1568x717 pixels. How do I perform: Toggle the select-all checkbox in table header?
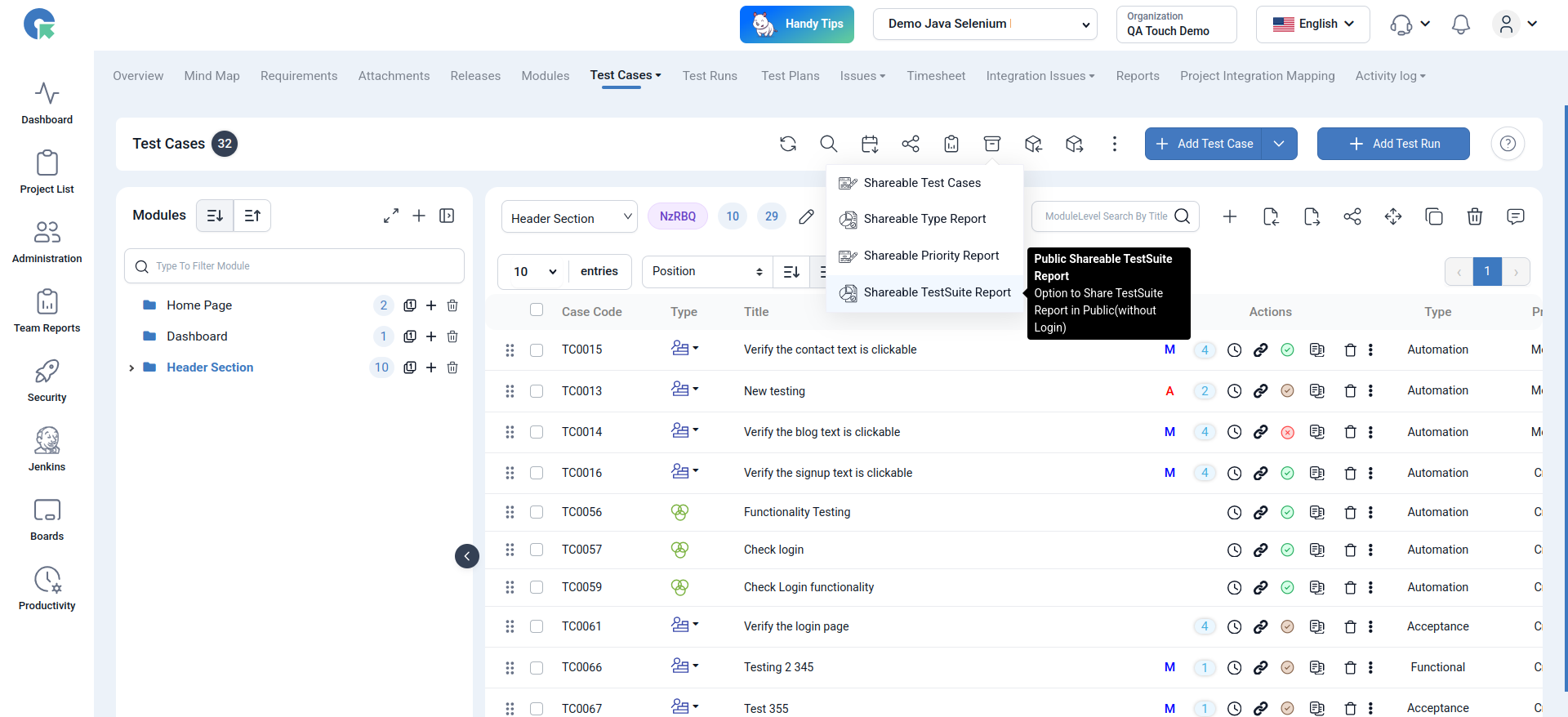[537, 310]
